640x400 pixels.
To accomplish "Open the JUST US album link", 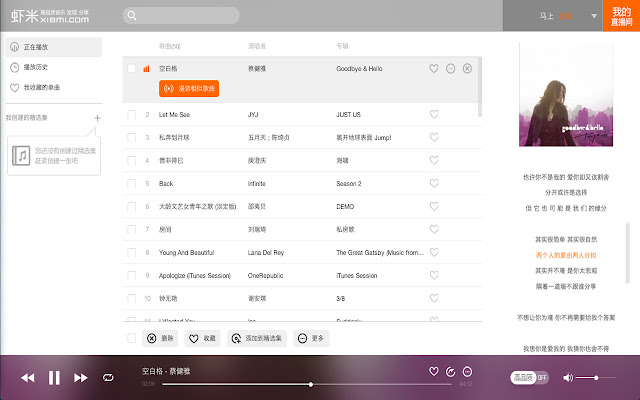I will point(348,115).
